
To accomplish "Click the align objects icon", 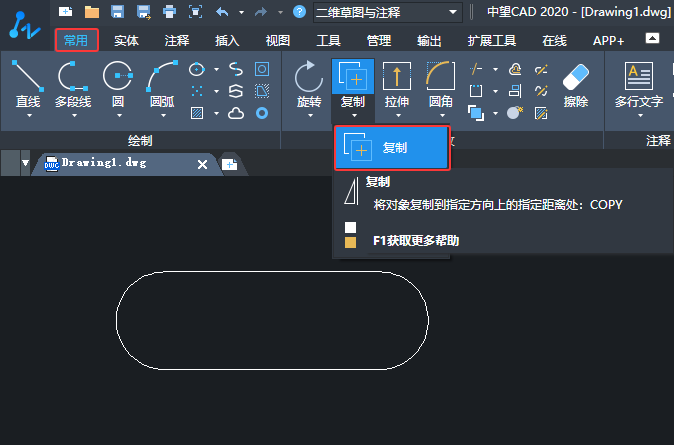I will point(515,91).
